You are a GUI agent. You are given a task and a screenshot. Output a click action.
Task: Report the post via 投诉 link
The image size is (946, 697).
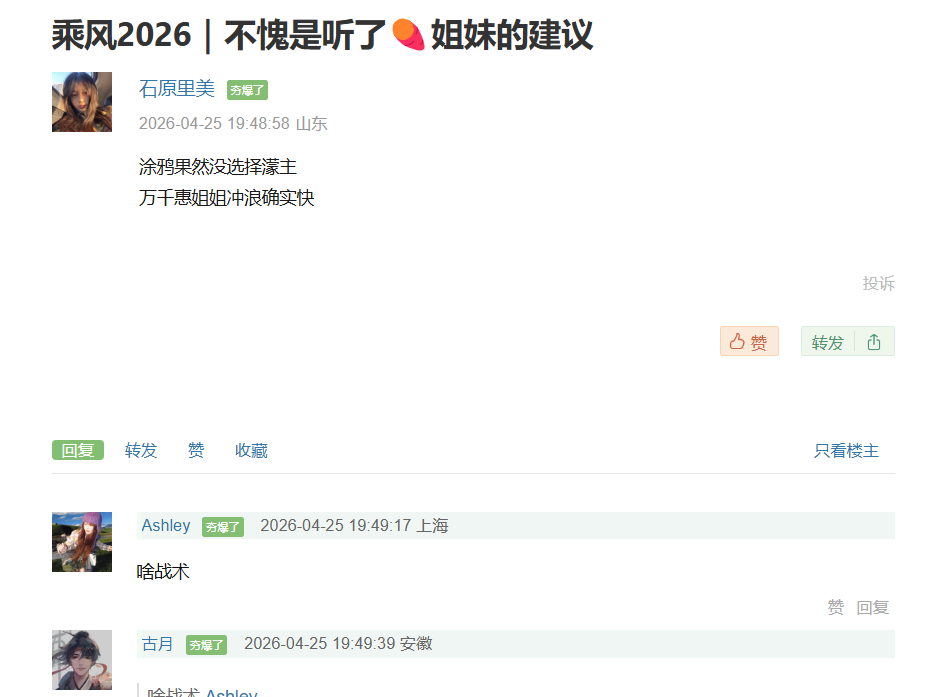pos(878,283)
